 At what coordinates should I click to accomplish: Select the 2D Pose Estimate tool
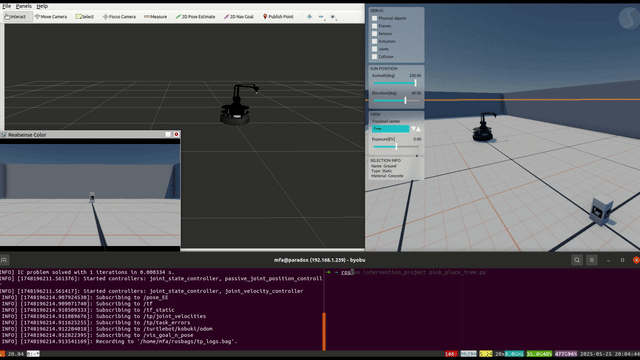[x=196, y=17]
